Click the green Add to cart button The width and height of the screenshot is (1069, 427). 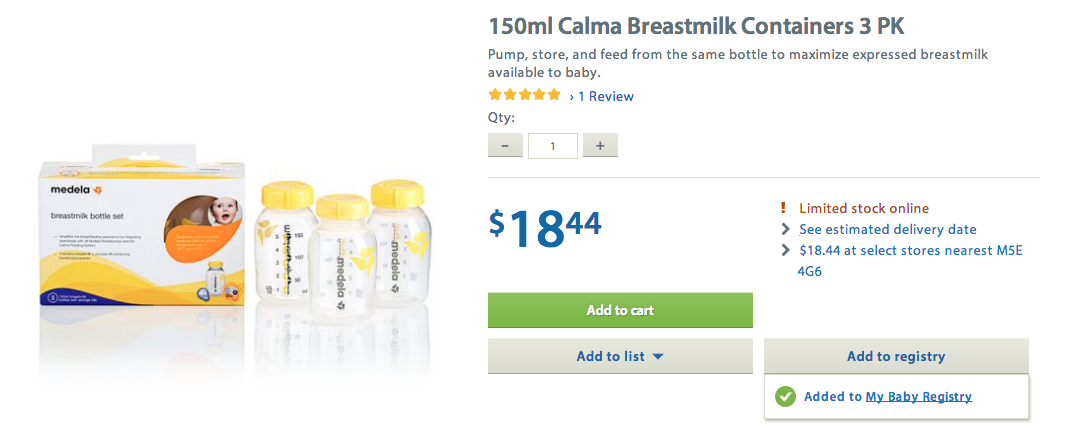click(x=620, y=310)
